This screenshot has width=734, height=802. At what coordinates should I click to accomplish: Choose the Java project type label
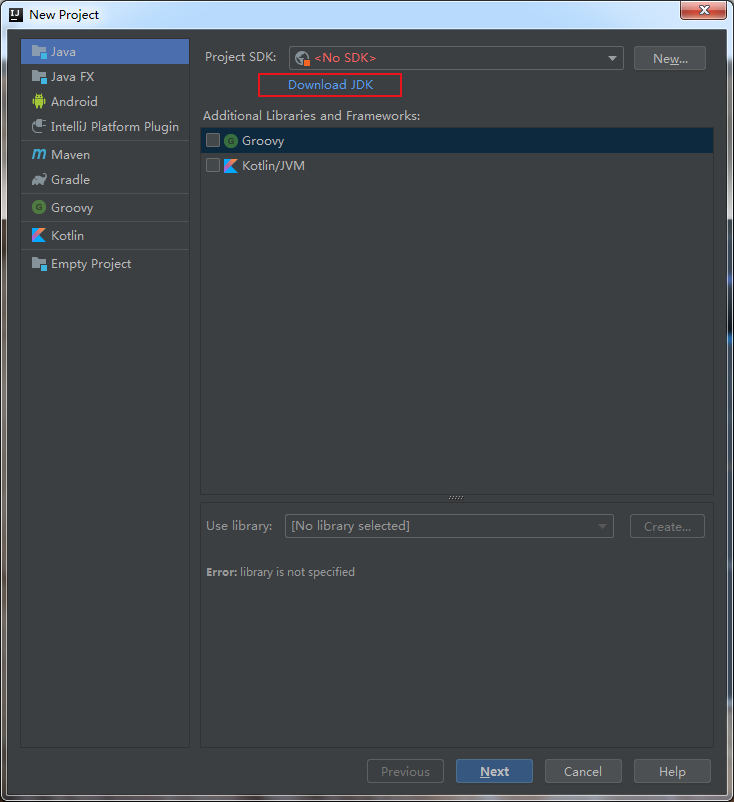pyautogui.click(x=63, y=52)
